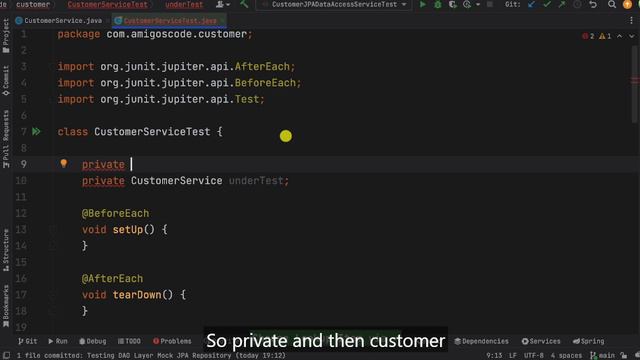Open the Run tool window

tap(58, 341)
